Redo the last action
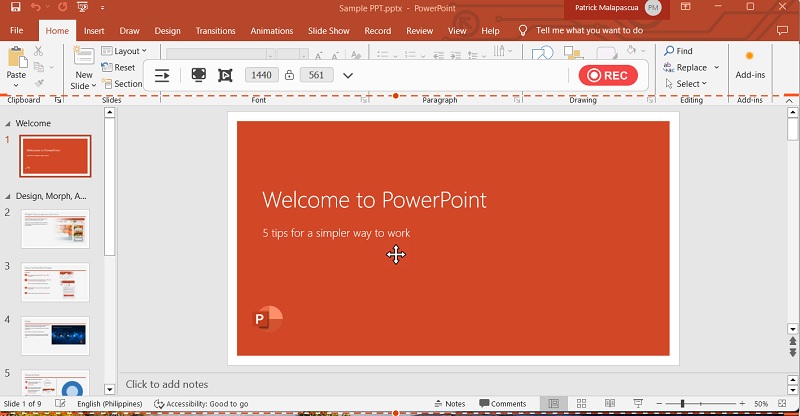The width and height of the screenshot is (800, 416). [x=62, y=7]
